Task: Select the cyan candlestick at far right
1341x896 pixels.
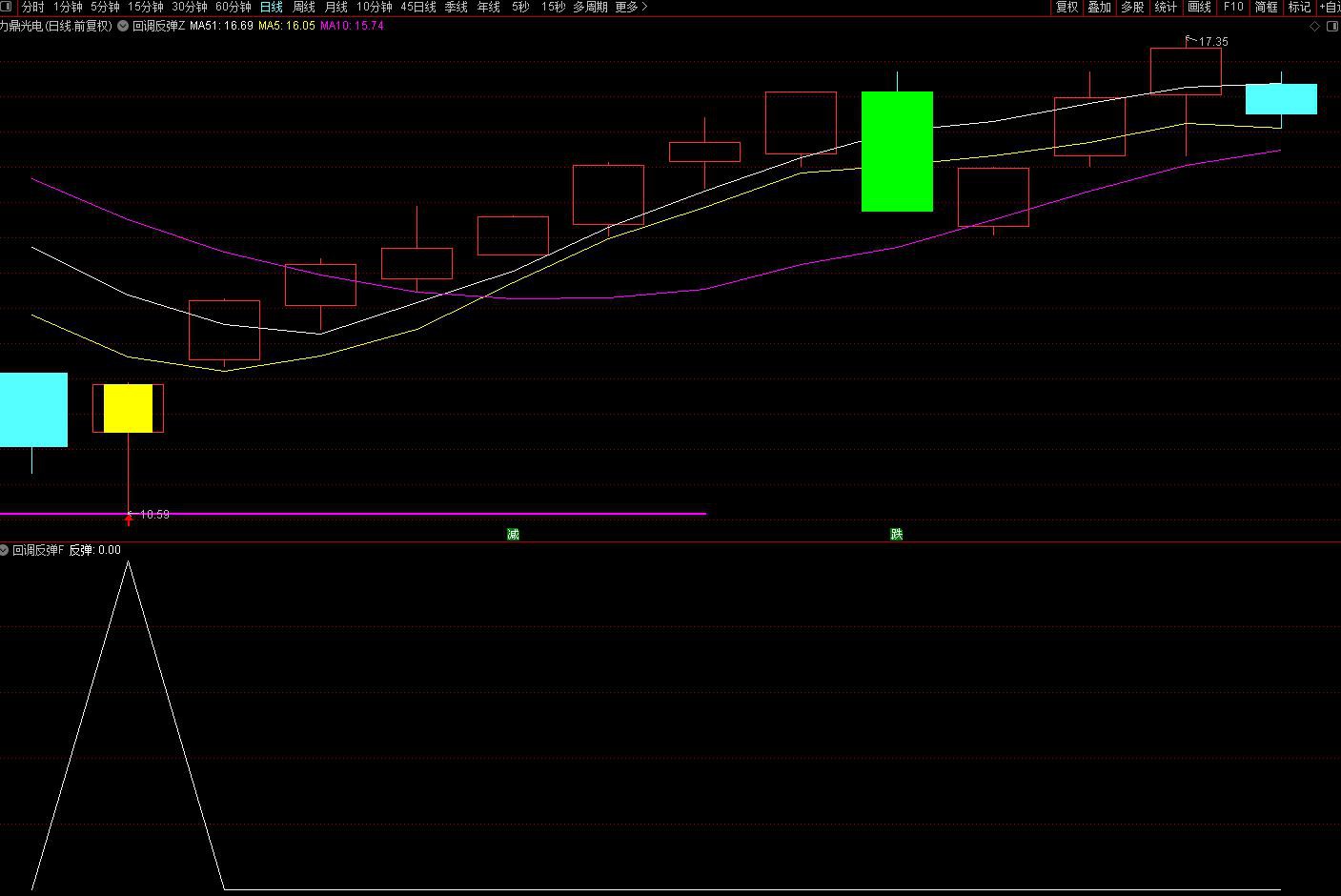Action: (x=1281, y=99)
